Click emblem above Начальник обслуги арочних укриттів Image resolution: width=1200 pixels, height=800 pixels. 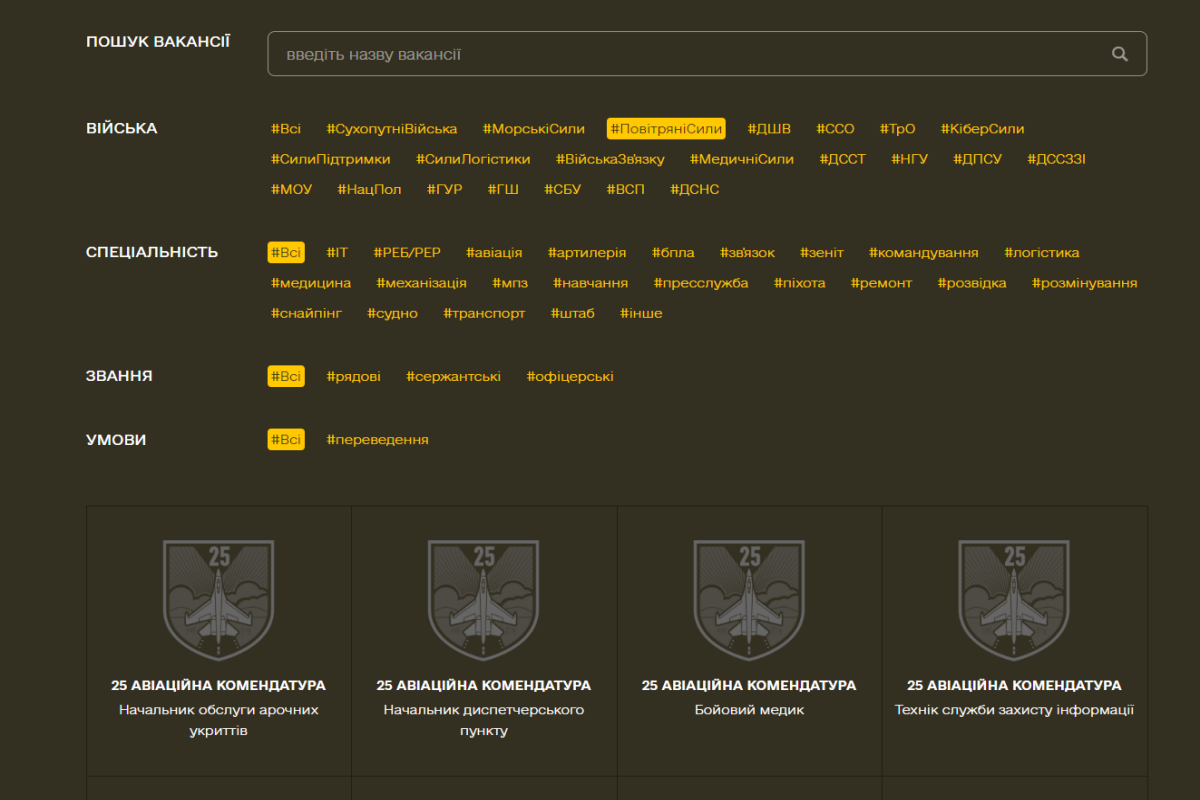pos(218,600)
